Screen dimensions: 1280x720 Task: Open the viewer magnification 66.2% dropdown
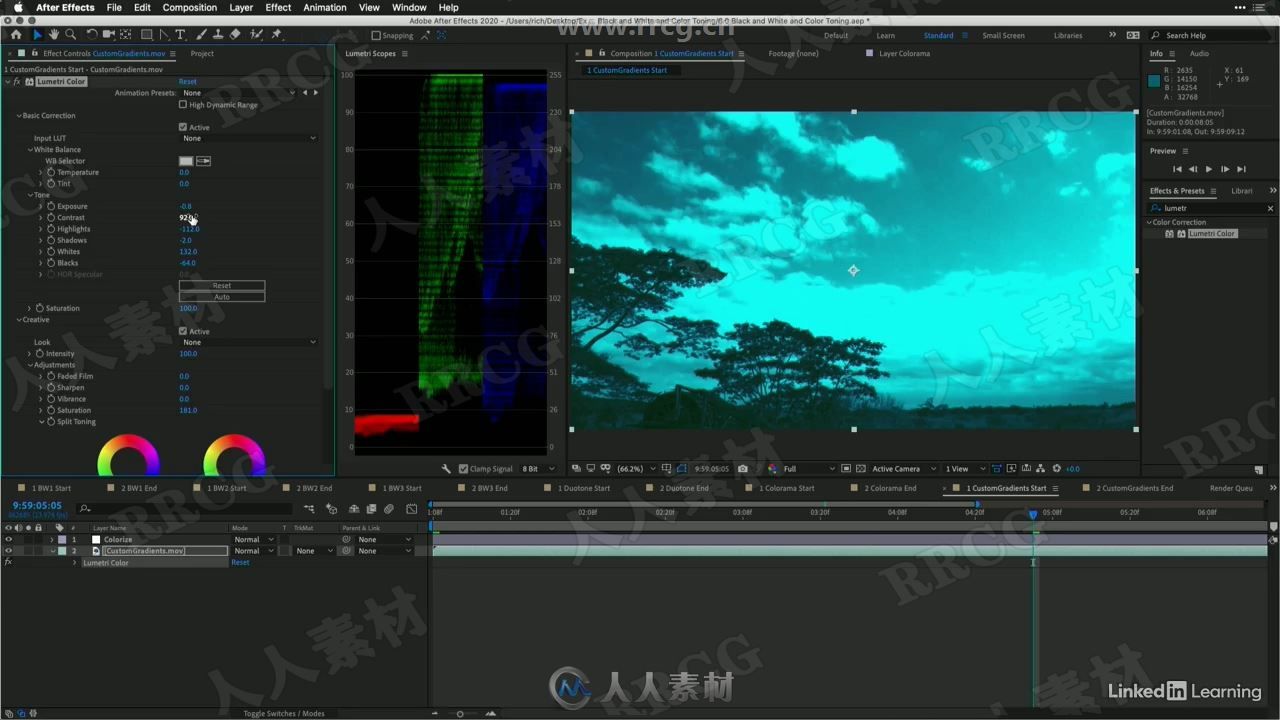[636, 469]
